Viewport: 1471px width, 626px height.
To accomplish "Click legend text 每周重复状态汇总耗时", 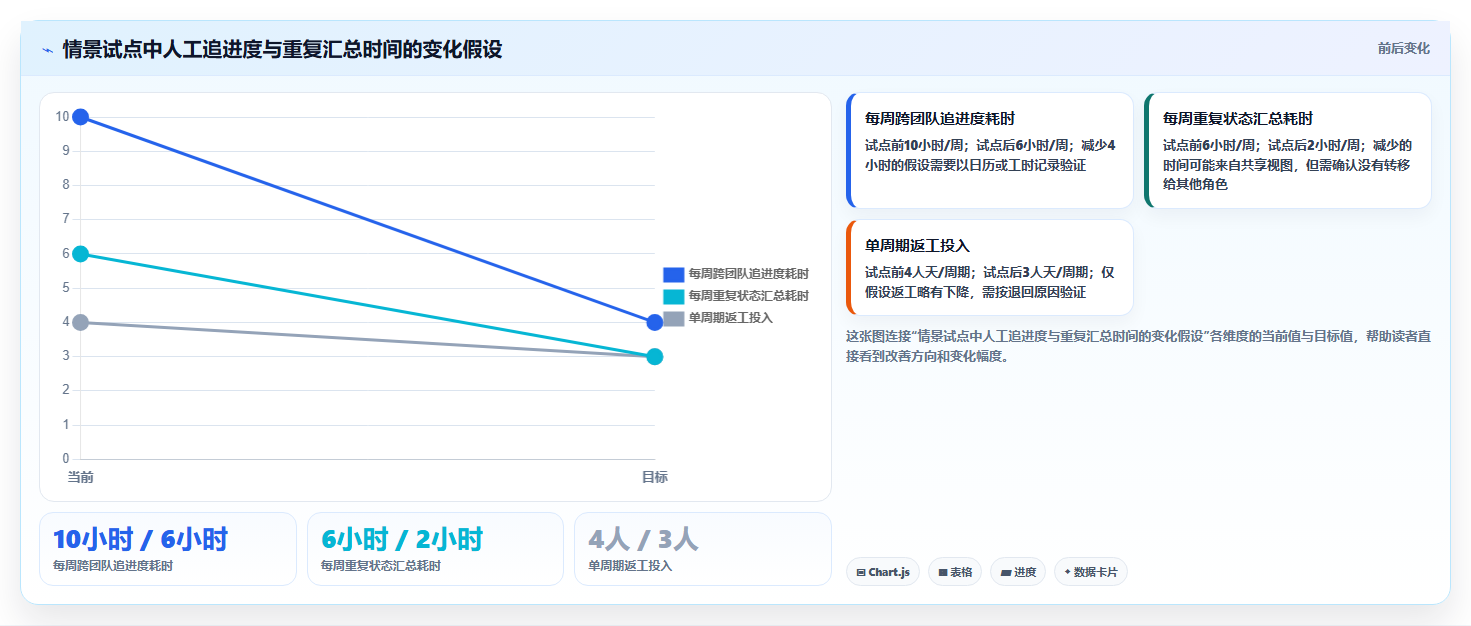I will pyautogui.click(x=748, y=296).
